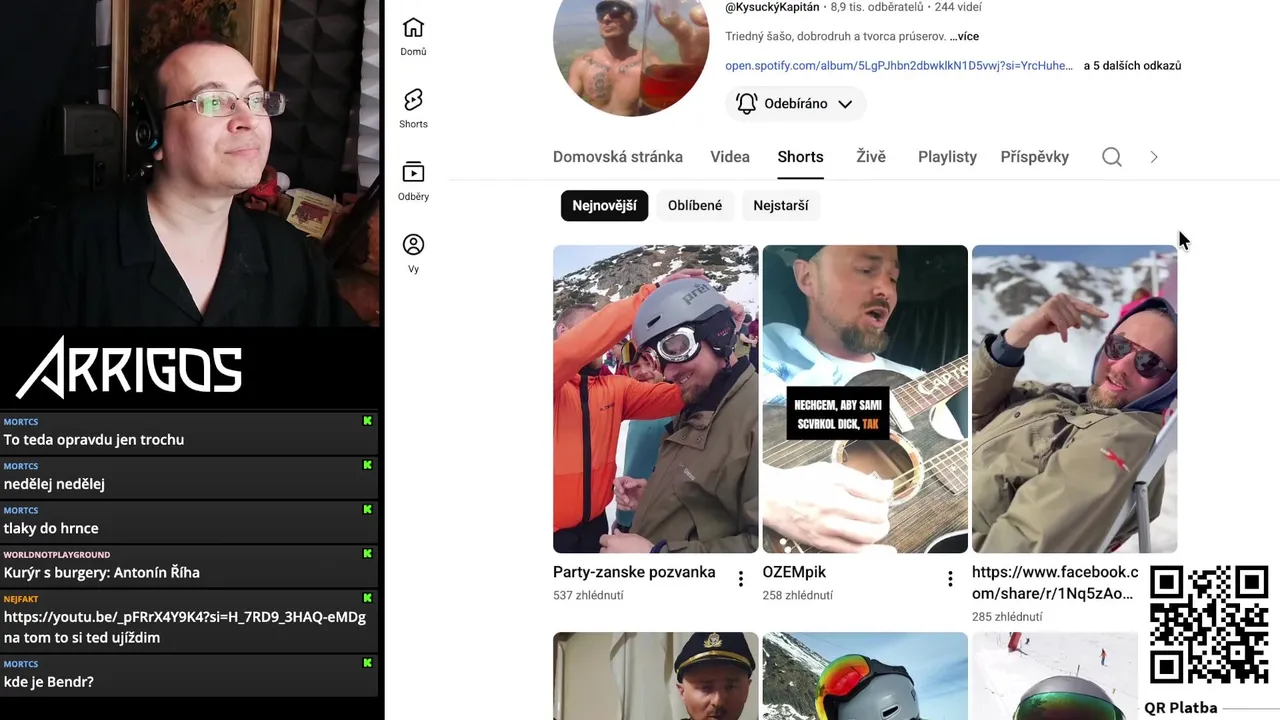The image size is (1280, 720).
Task: Open the Shorts icon in sidebar
Action: (413, 108)
